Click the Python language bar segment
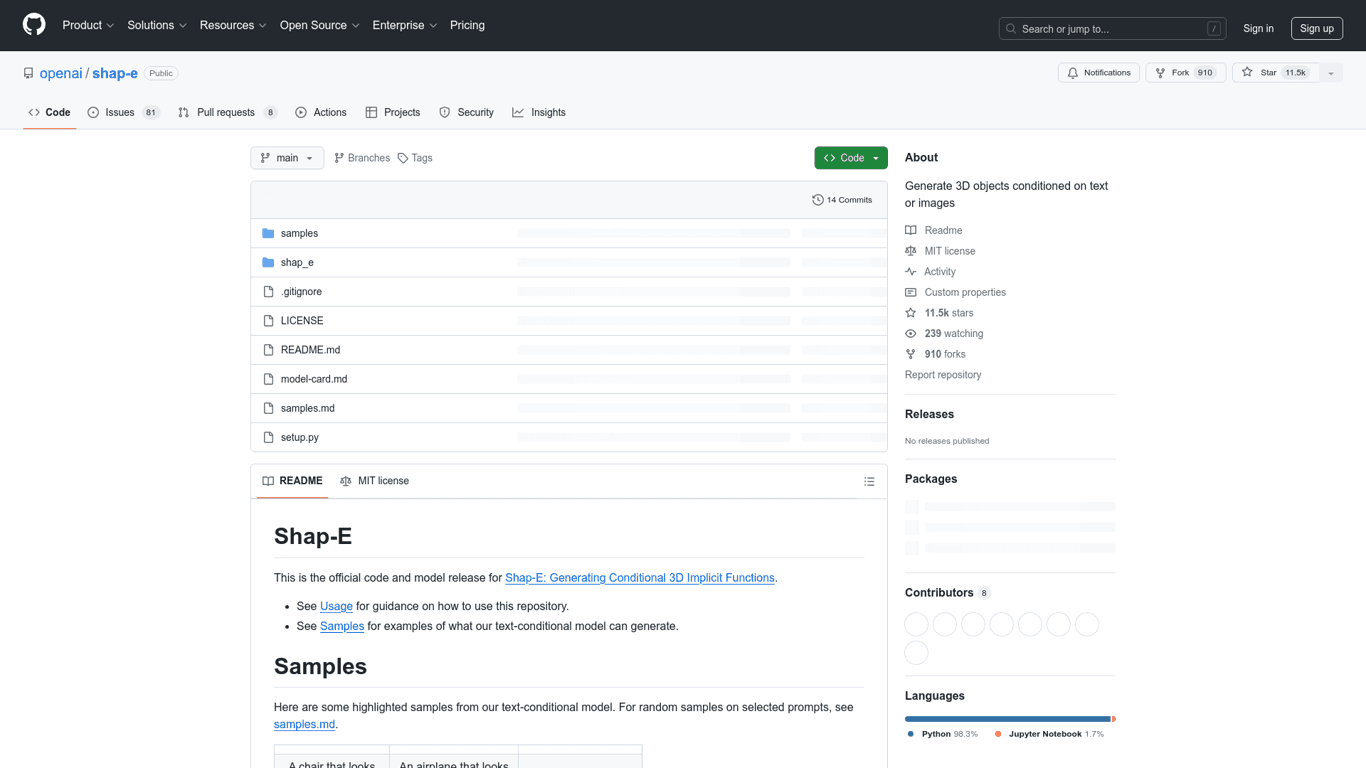This screenshot has height=768, width=1366. tap(1006, 719)
